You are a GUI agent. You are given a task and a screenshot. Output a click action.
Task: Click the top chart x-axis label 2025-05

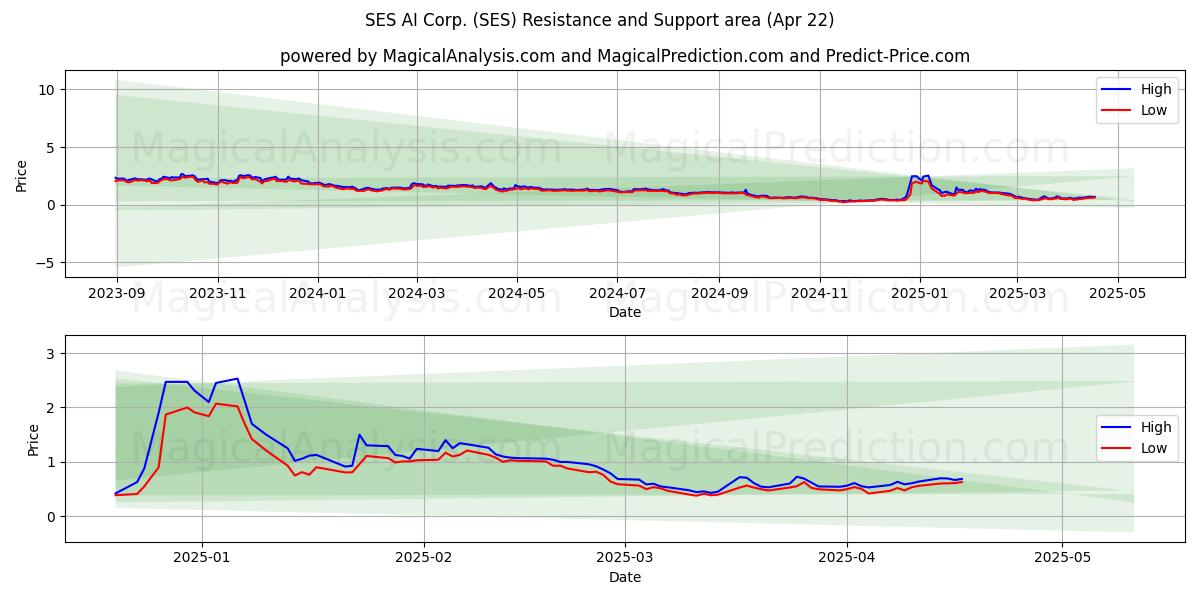point(1116,294)
